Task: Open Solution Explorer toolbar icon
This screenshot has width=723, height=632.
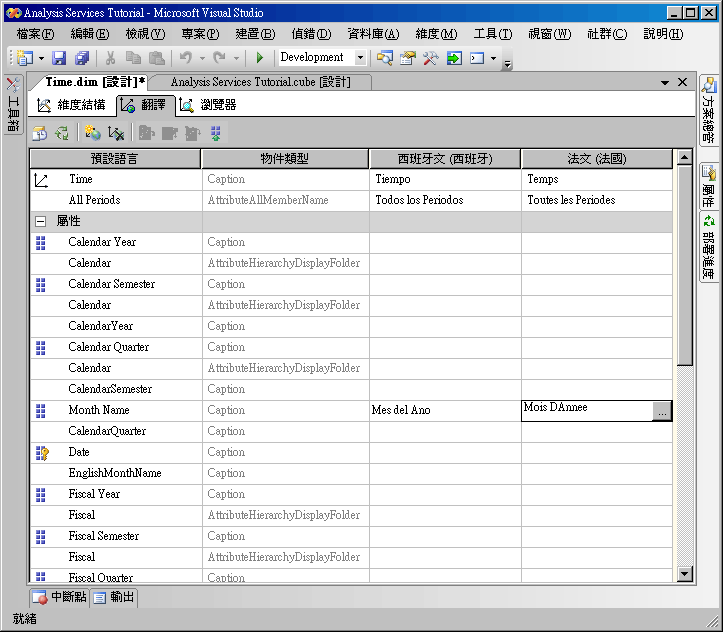Action: pos(385,58)
